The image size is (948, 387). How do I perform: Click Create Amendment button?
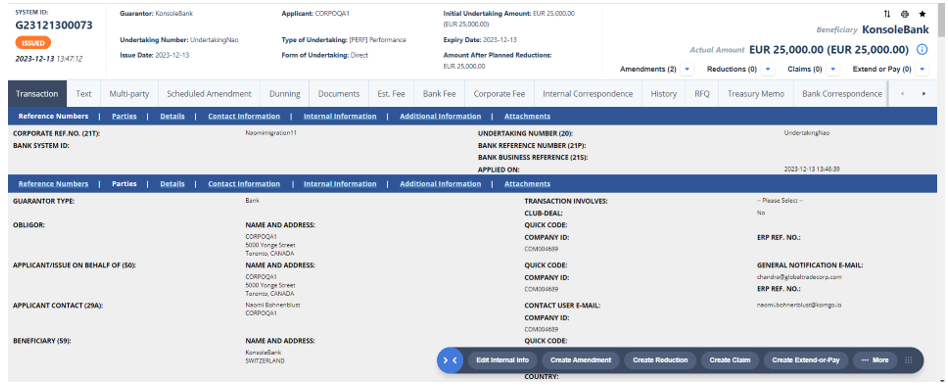[580, 360]
